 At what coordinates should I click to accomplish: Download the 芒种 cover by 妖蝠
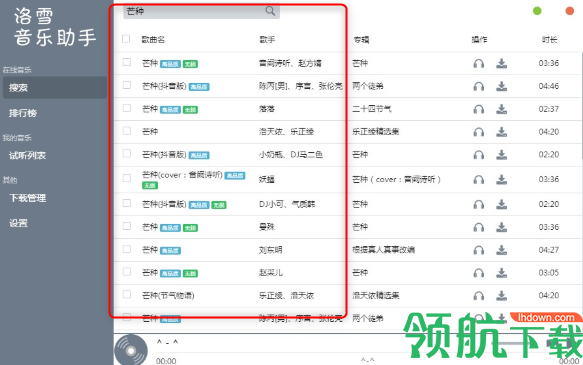click(x=502, y=180)
